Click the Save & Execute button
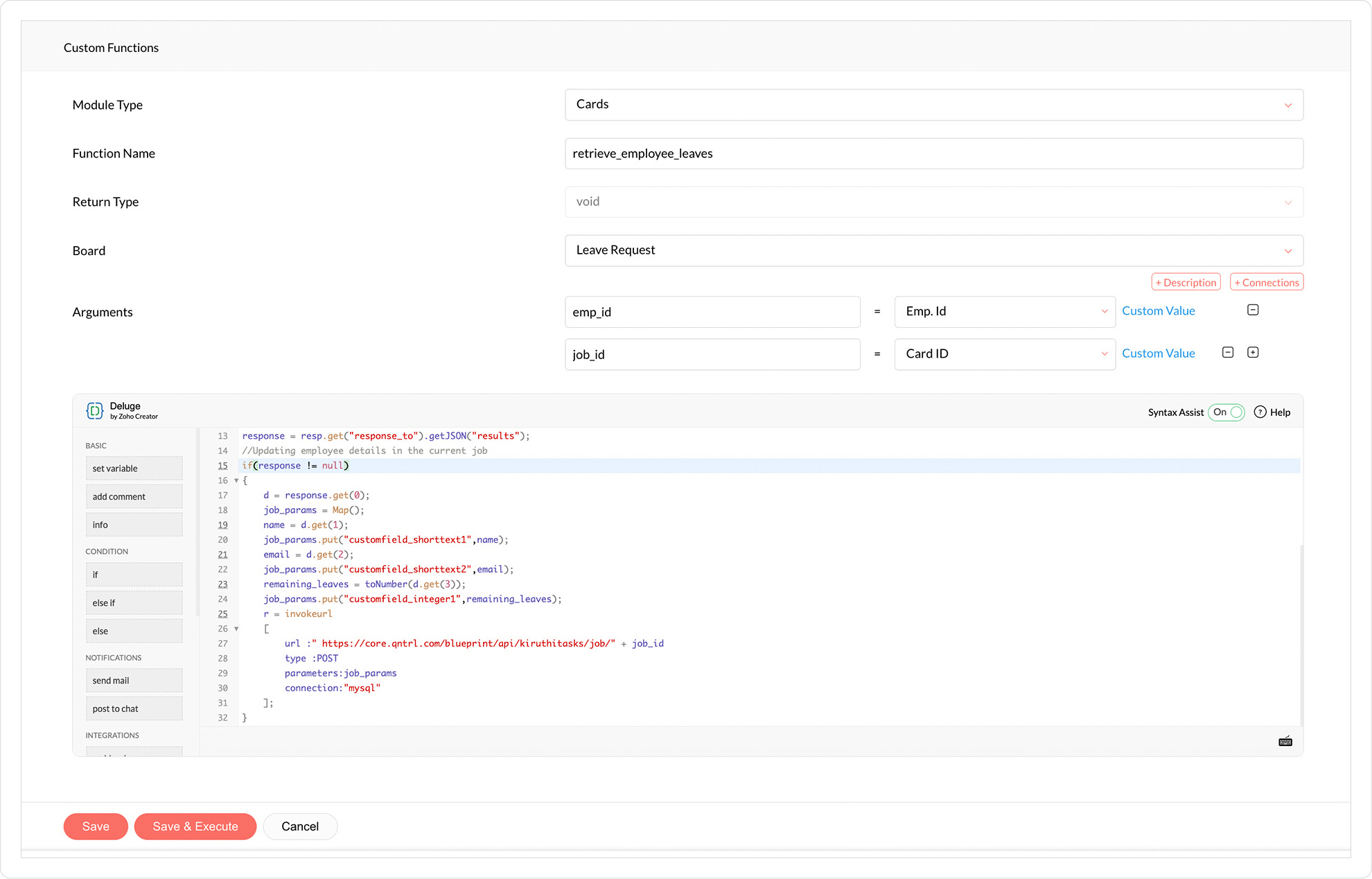 coord(195,826)
